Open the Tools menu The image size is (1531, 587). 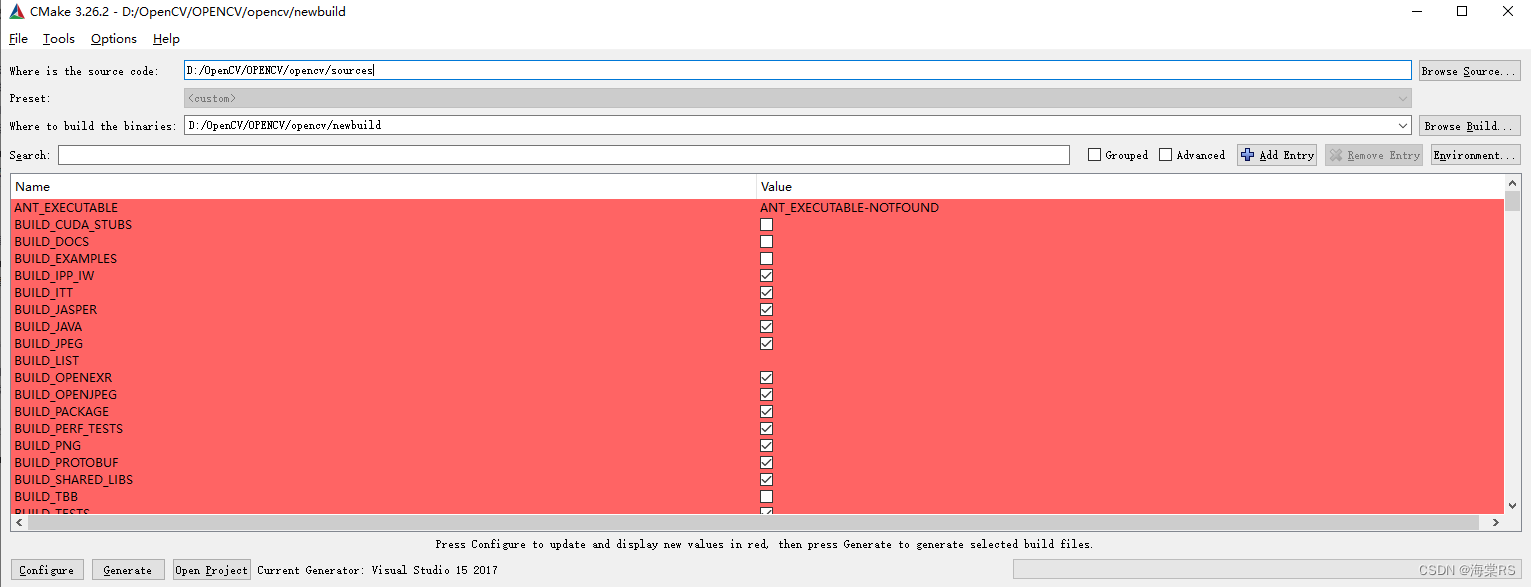tap(59, 38)
